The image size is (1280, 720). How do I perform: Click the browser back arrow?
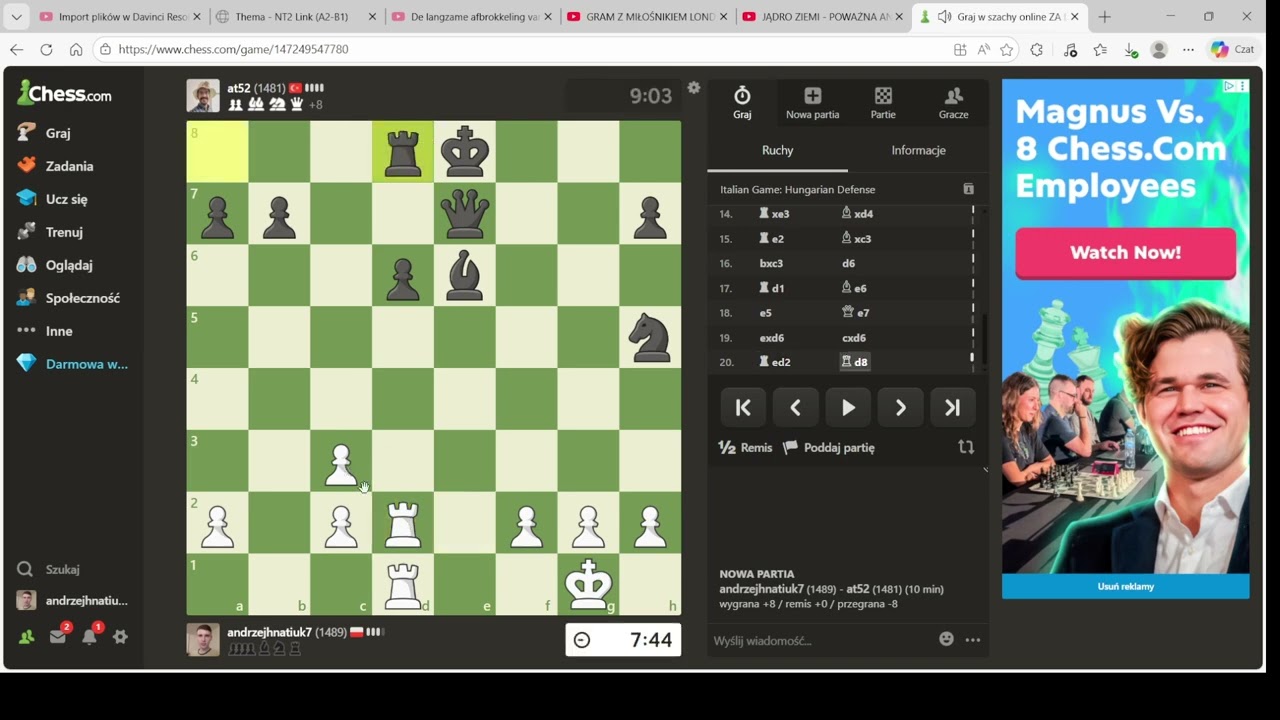16,49
